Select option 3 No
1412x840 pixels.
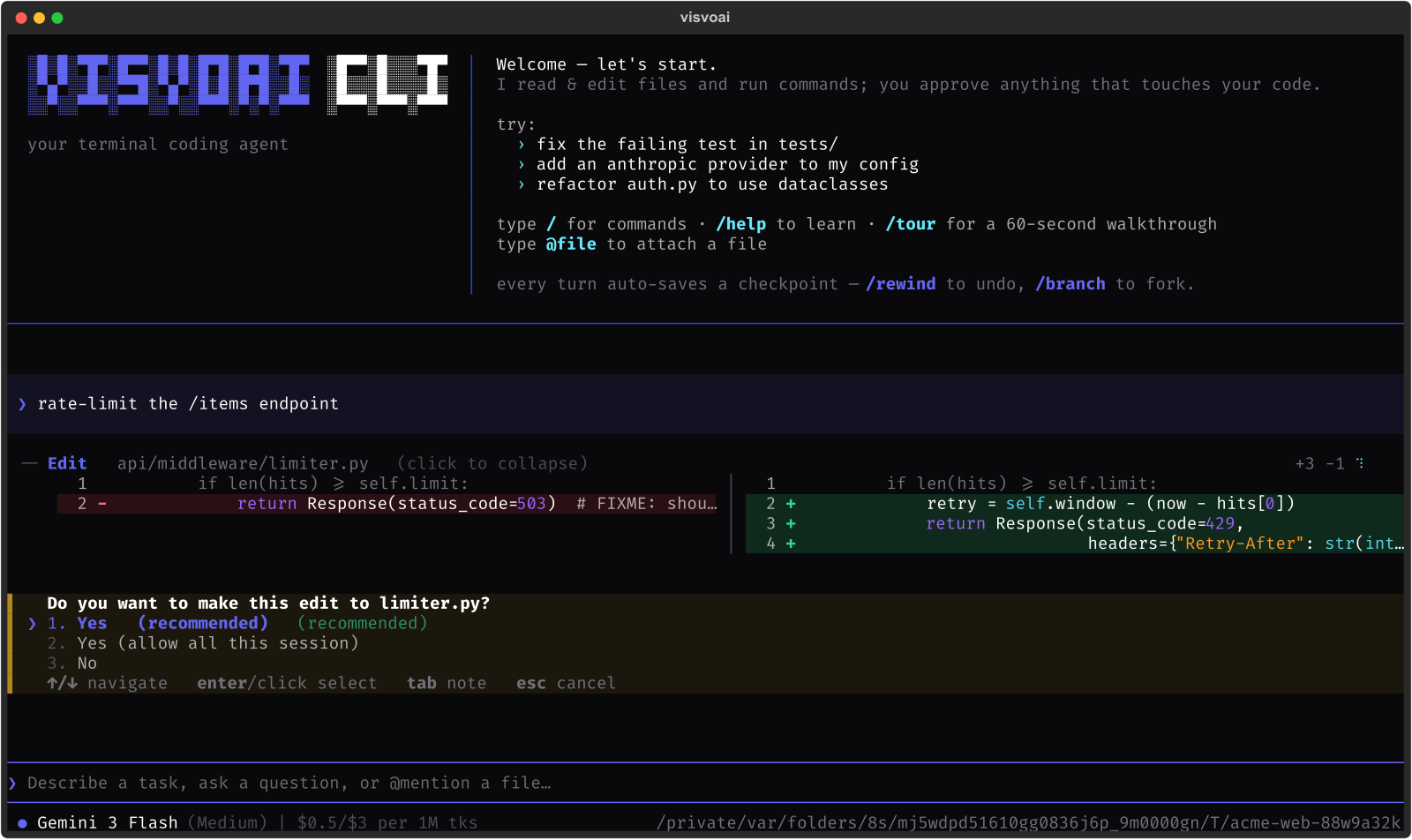[71, 664]
